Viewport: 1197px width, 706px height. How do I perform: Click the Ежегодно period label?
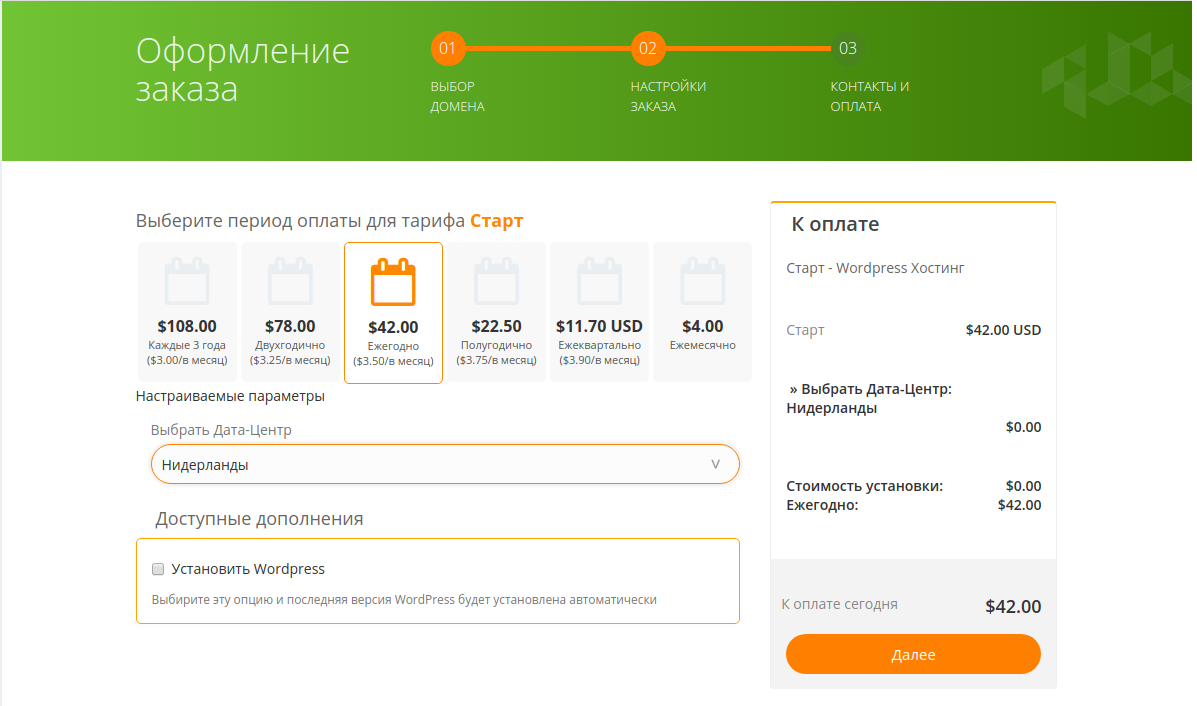click(x=393, y=346)
